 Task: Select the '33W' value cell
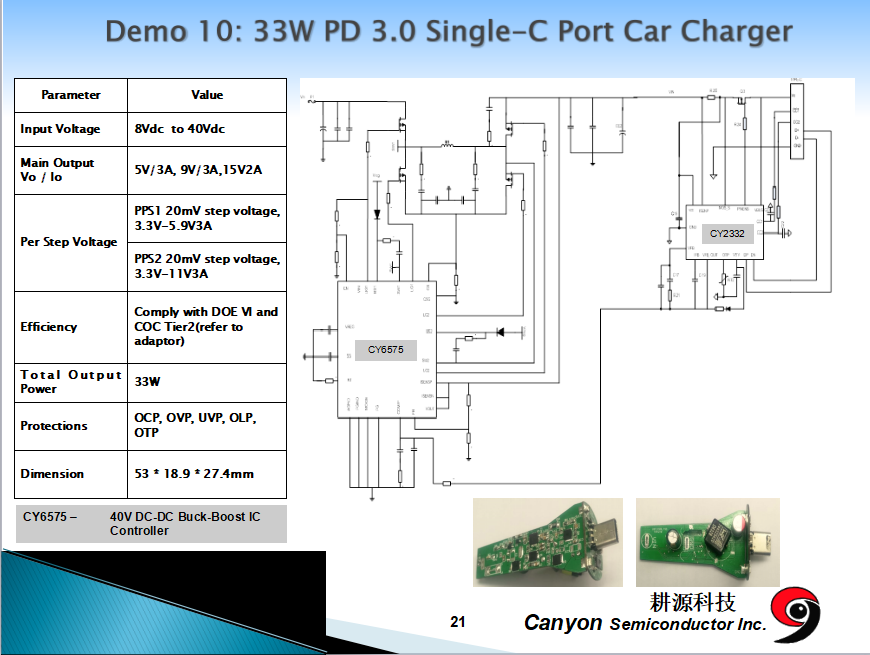click(207, 383)
